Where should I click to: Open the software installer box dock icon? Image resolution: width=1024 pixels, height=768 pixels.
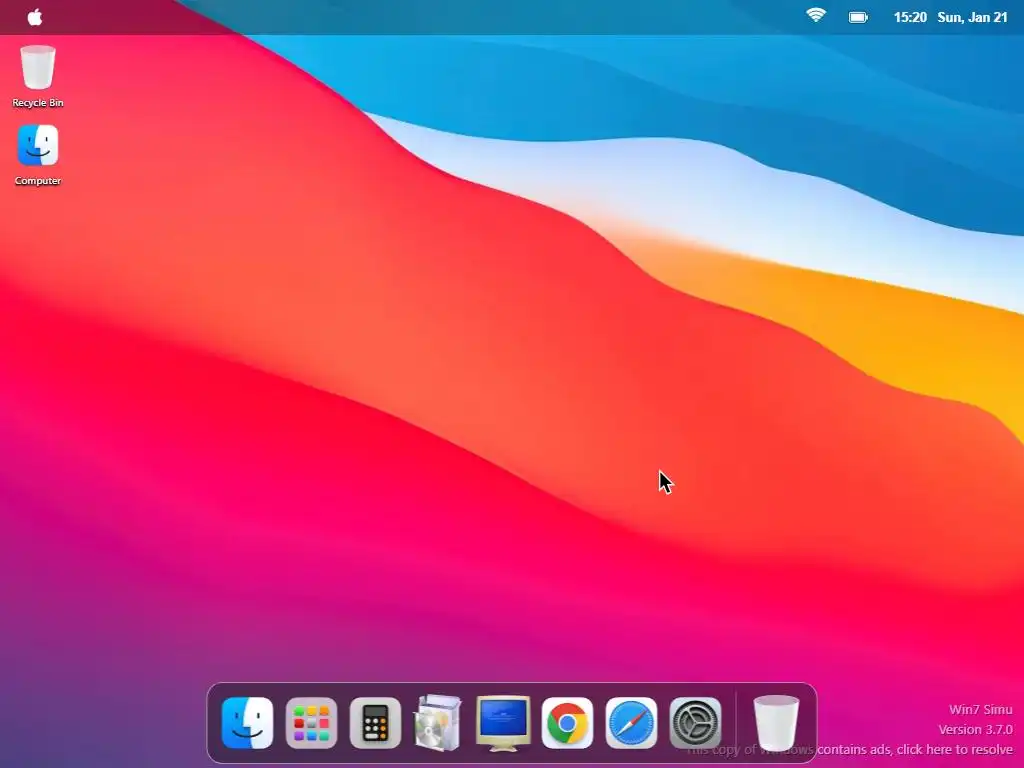[438, 723]
